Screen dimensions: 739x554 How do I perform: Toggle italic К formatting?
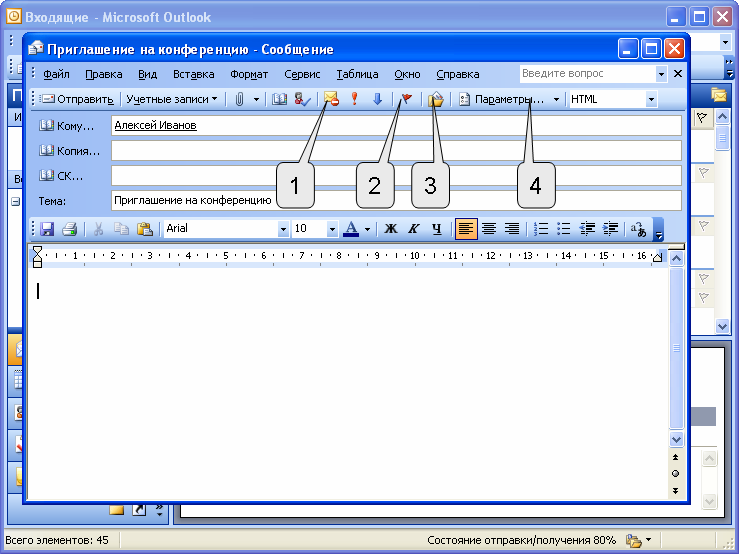coord(413,229)
